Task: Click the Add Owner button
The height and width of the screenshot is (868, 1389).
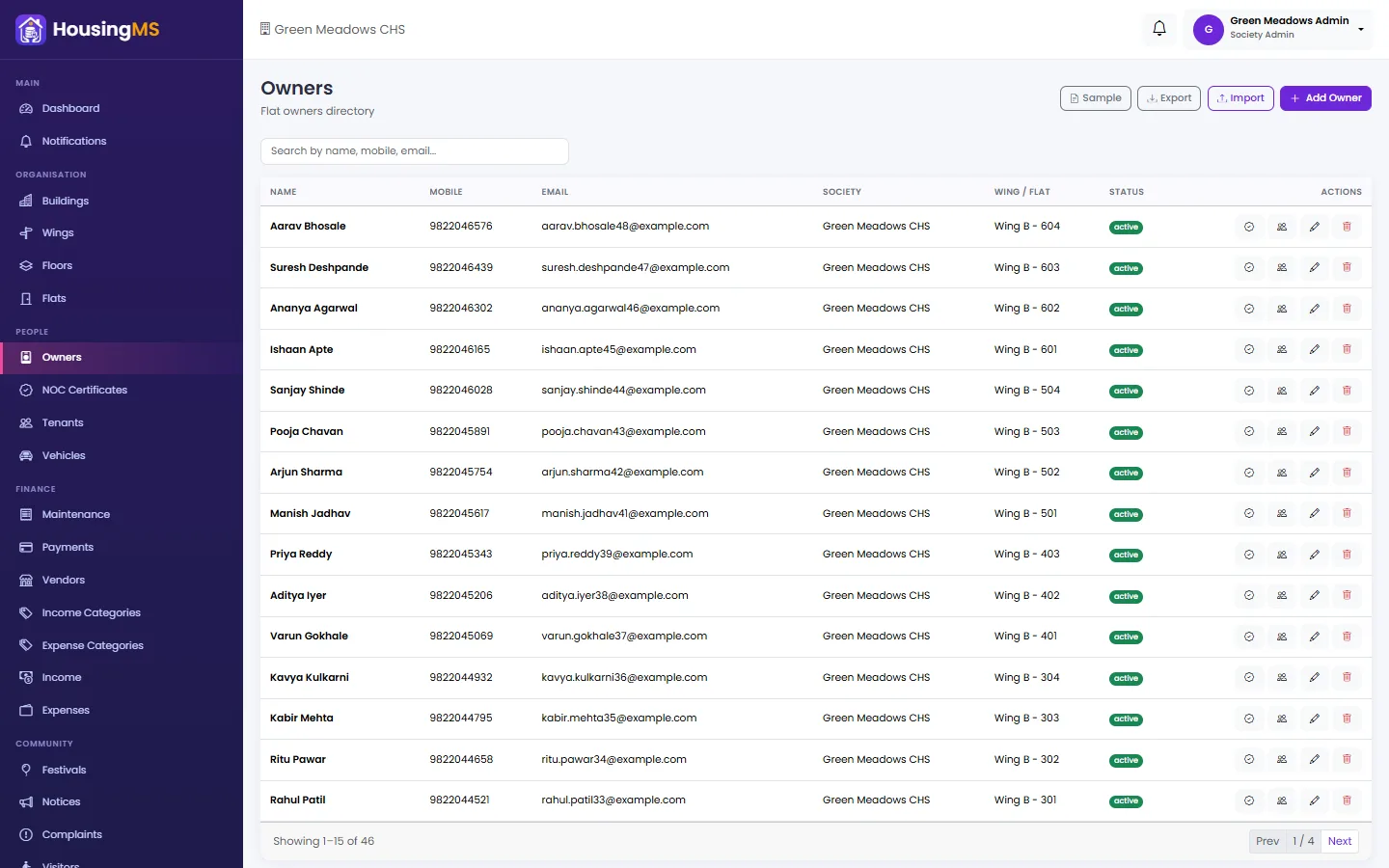Action: (x=1325, y=98)
